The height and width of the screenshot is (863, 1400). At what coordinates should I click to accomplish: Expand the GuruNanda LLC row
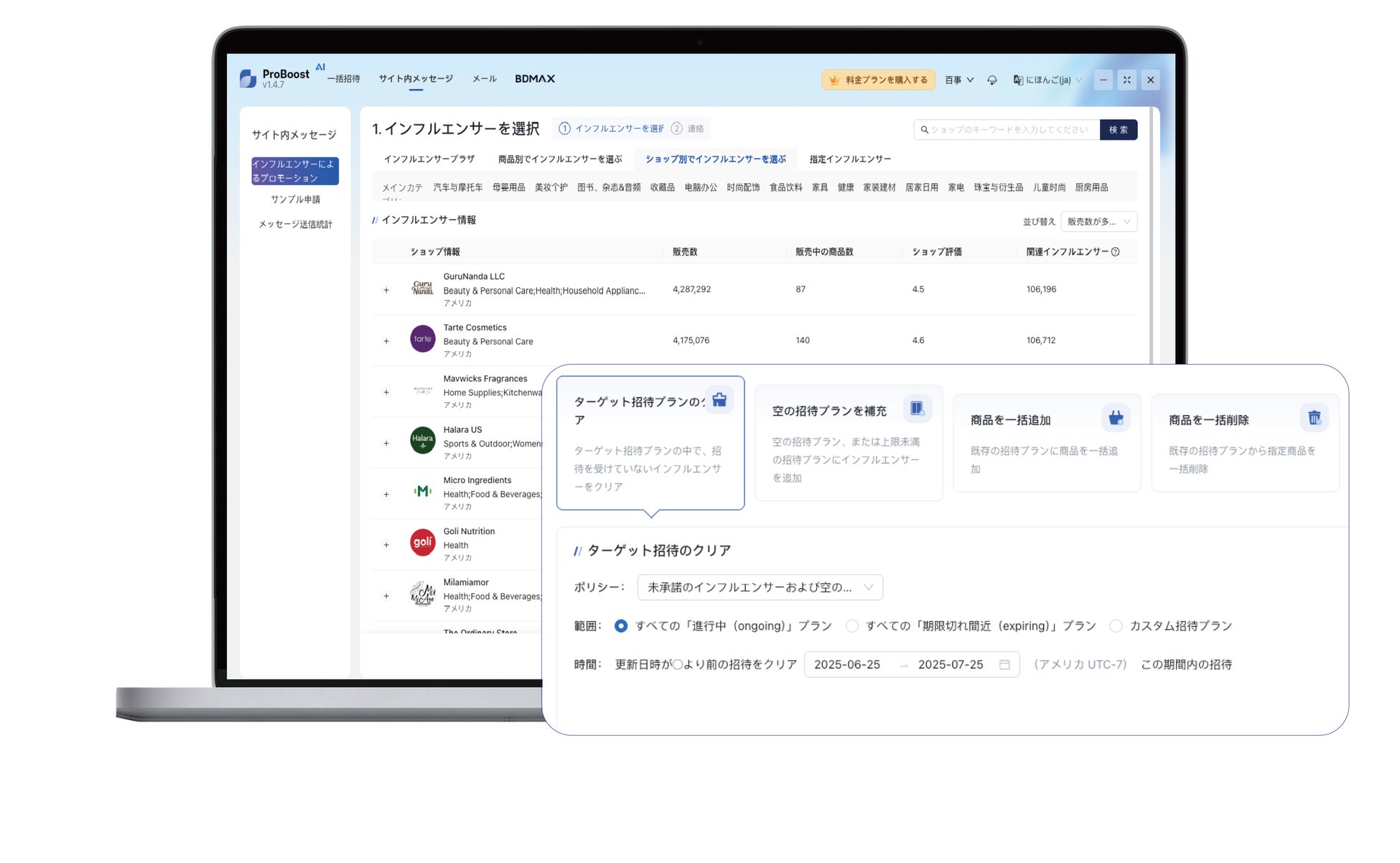click(x=386, y=290)
